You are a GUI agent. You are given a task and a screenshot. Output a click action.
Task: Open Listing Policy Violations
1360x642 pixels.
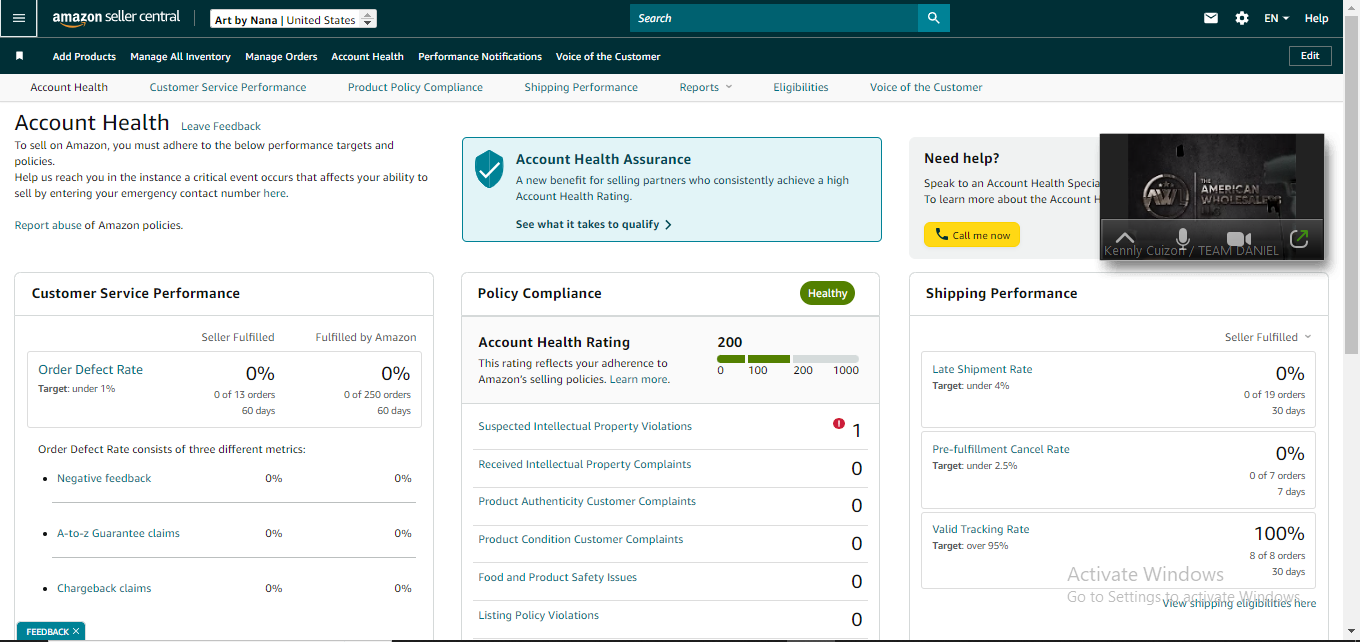click(539, 615)
